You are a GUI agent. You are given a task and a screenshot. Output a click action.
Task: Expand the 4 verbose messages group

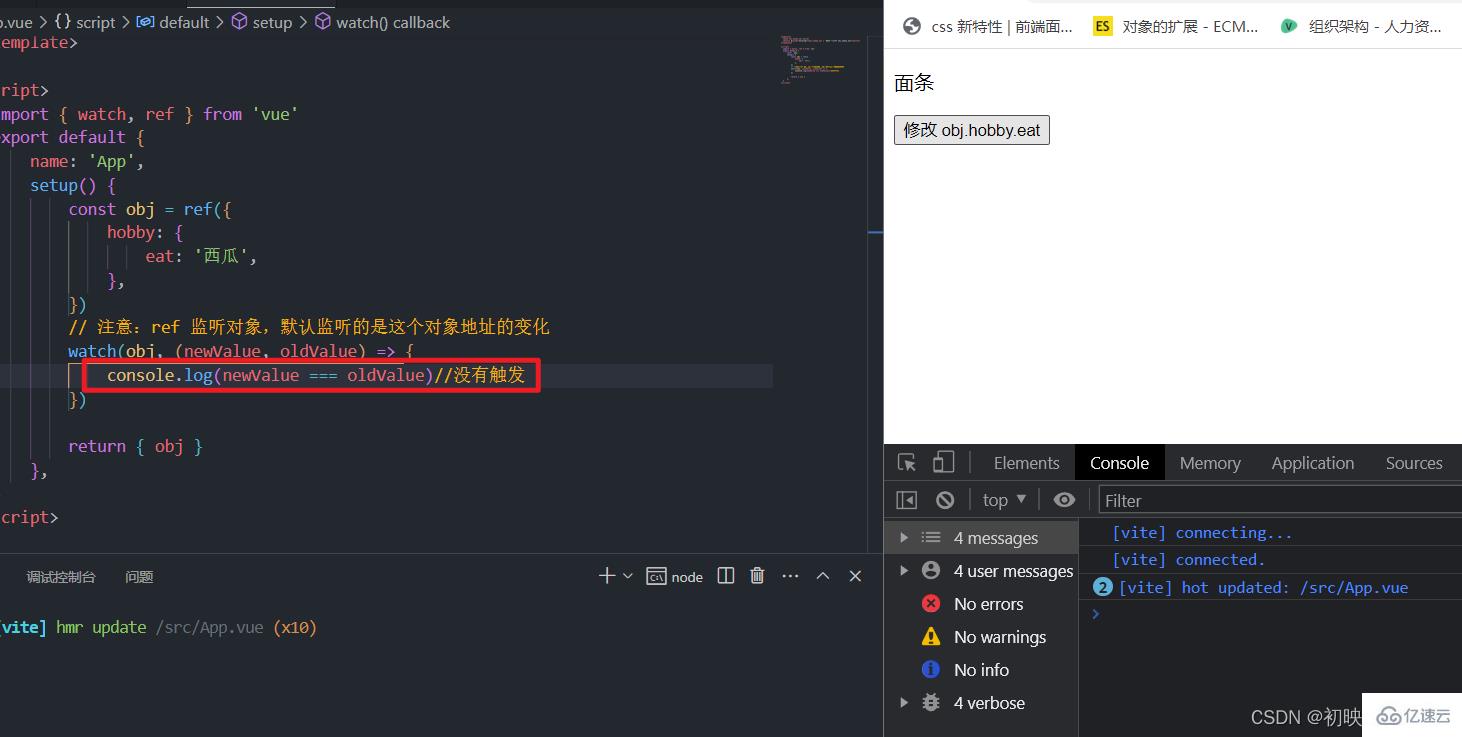click(x=904, y=703)
